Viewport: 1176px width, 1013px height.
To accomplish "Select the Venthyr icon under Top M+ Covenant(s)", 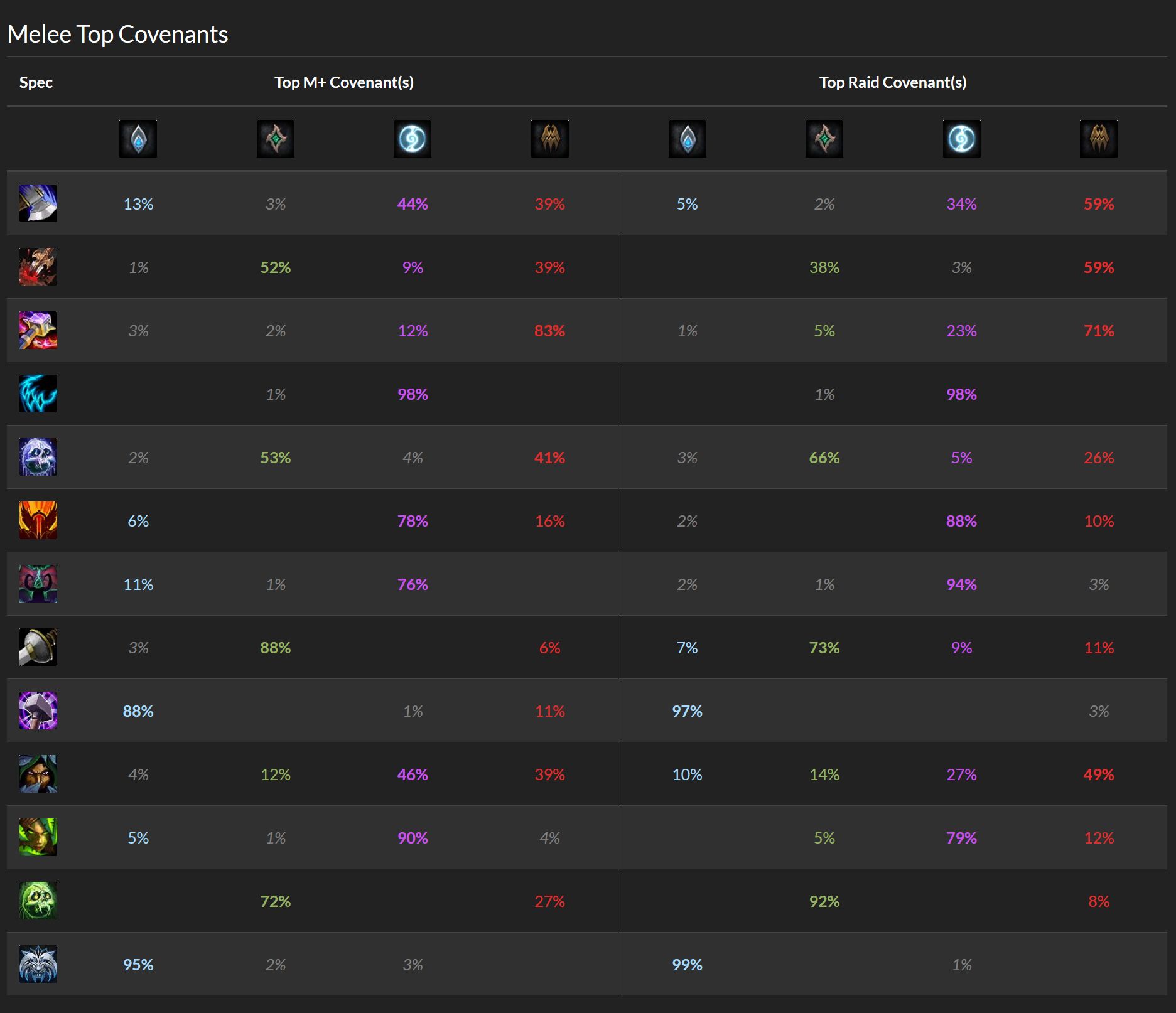I will (x=549, y=139).
